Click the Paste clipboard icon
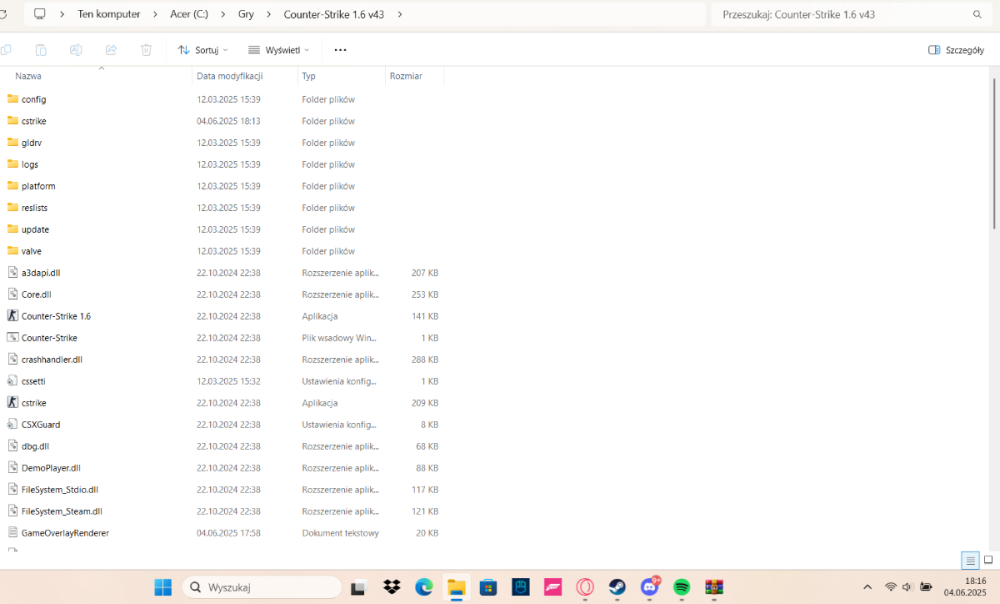The width and height of the screenshot is (1000, 604). [x=41, y=50]
